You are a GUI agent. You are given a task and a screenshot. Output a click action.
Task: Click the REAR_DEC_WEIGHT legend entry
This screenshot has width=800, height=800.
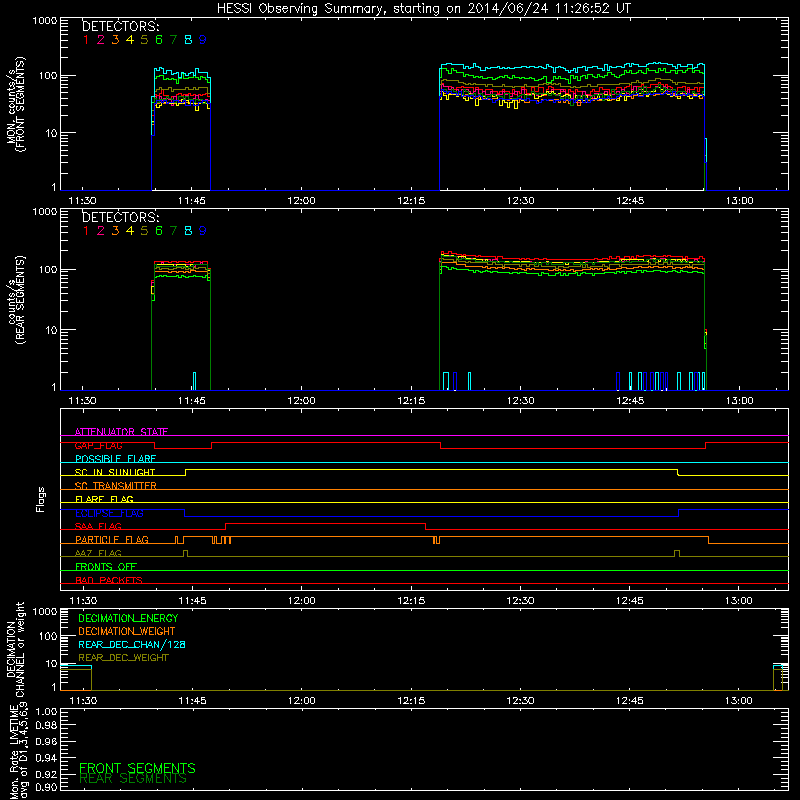[x=123, y=658]
